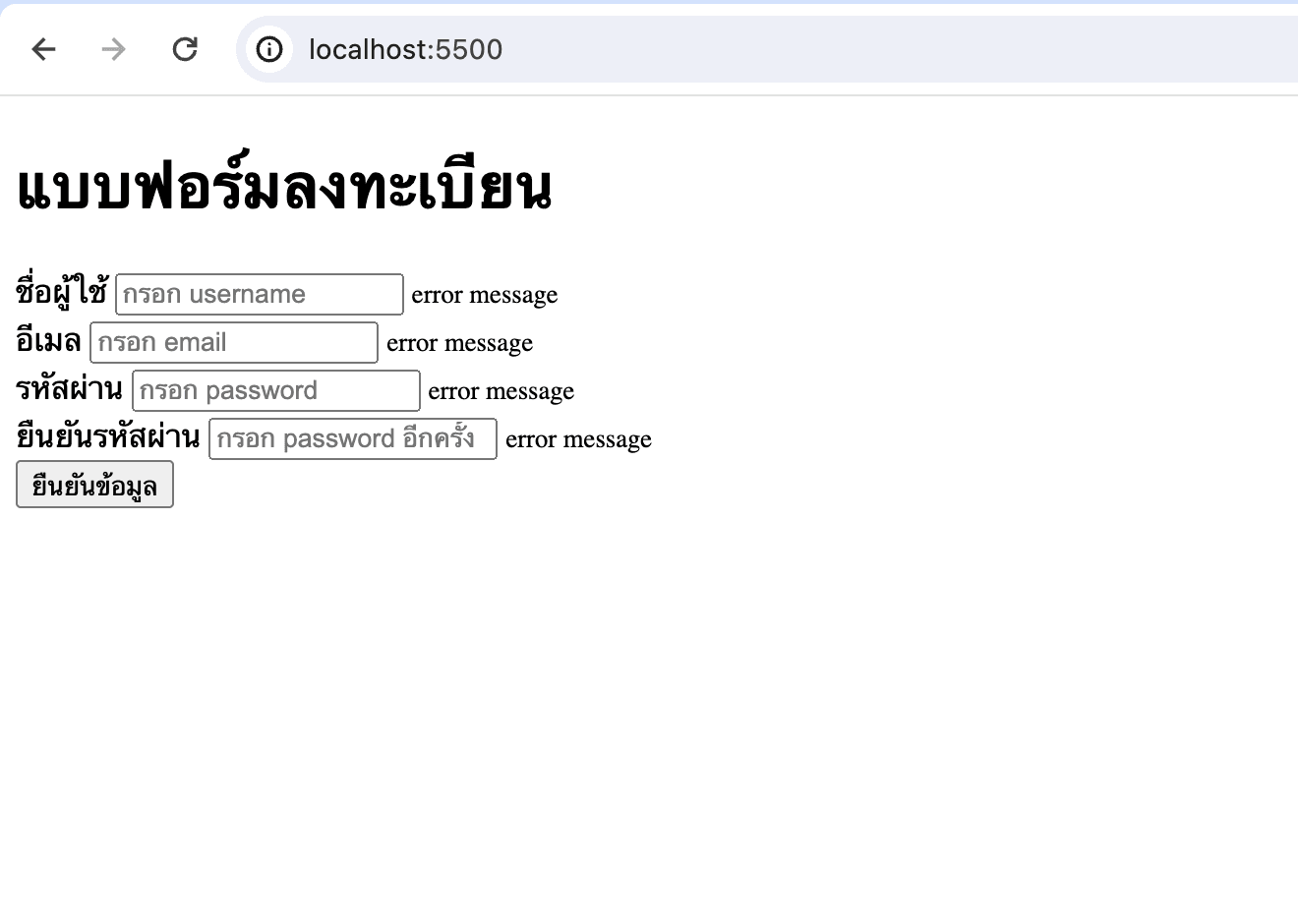
Task: Click the forward navigation arrow
Action: [x=113, y=49]
